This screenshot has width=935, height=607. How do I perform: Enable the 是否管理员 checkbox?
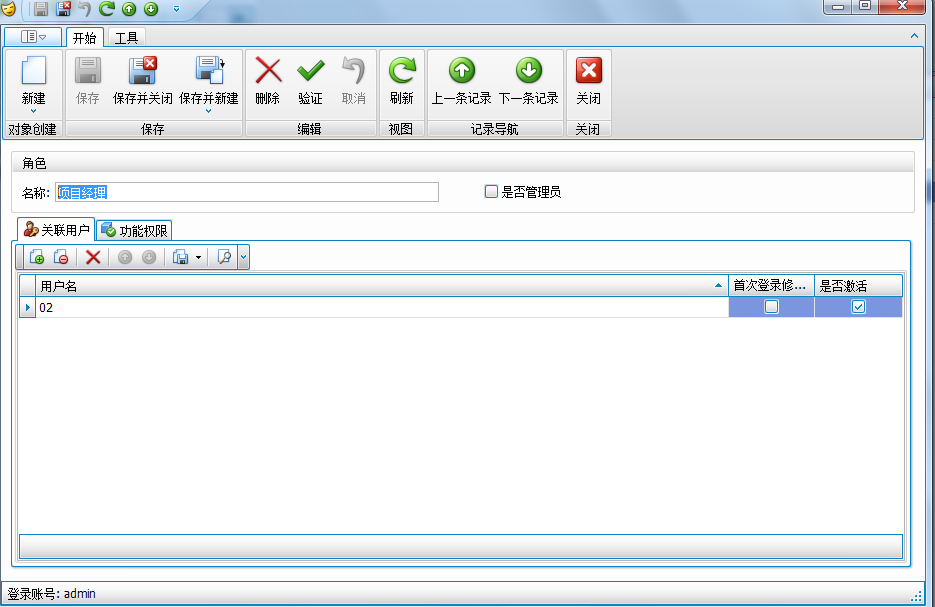click(491, 191)
